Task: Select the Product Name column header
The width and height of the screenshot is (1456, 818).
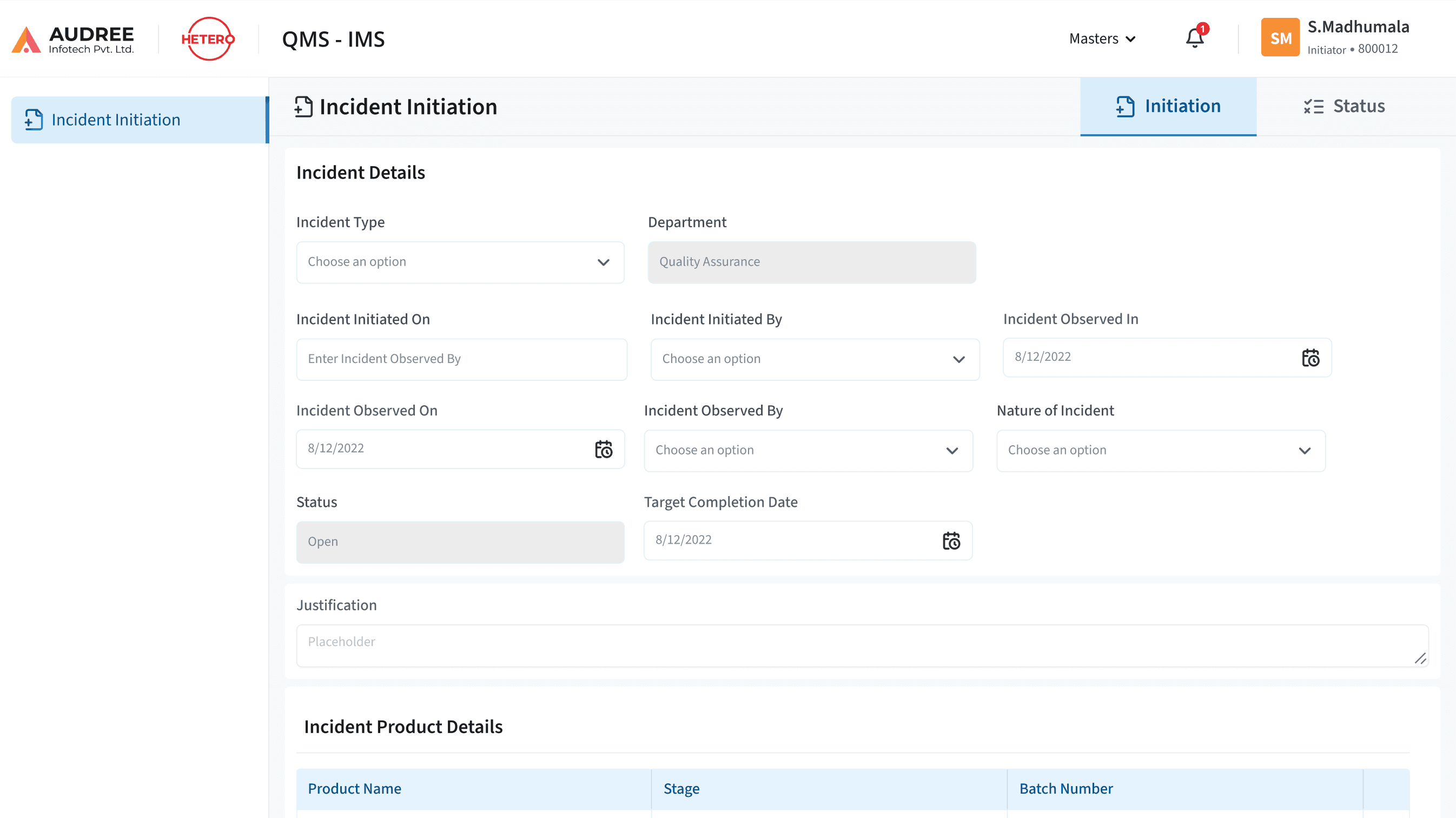Action: click(354, 788)
